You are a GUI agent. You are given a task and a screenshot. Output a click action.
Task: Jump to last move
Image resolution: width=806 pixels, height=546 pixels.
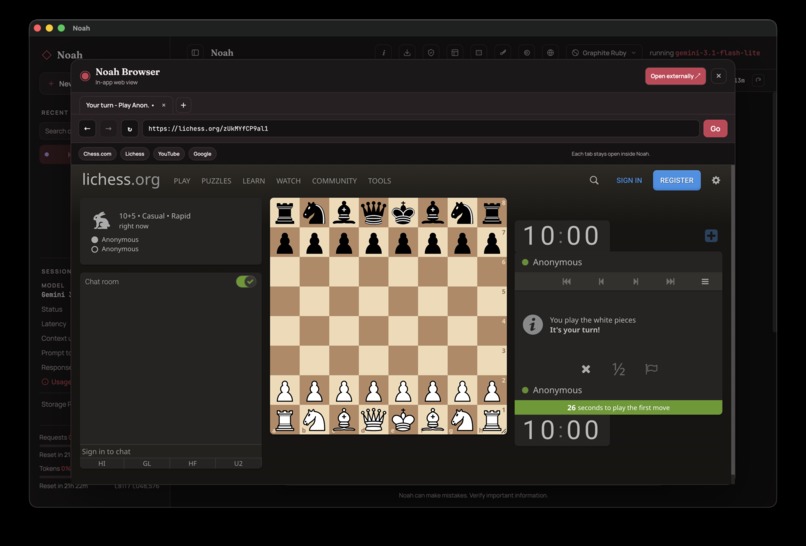(x=670, y=282)
